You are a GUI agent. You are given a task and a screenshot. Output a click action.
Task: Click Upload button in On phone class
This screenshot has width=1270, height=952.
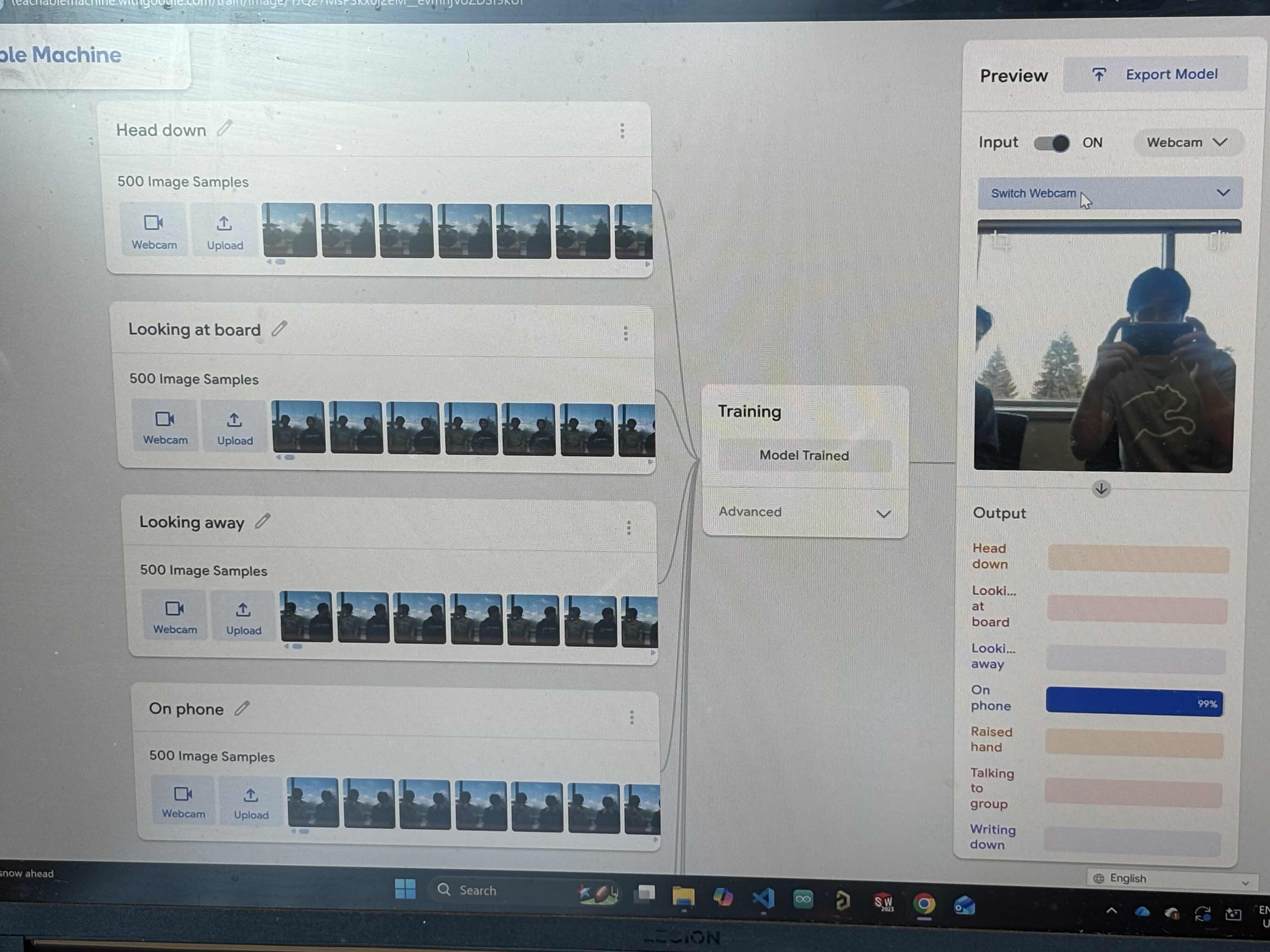click(x=250, y=802)
